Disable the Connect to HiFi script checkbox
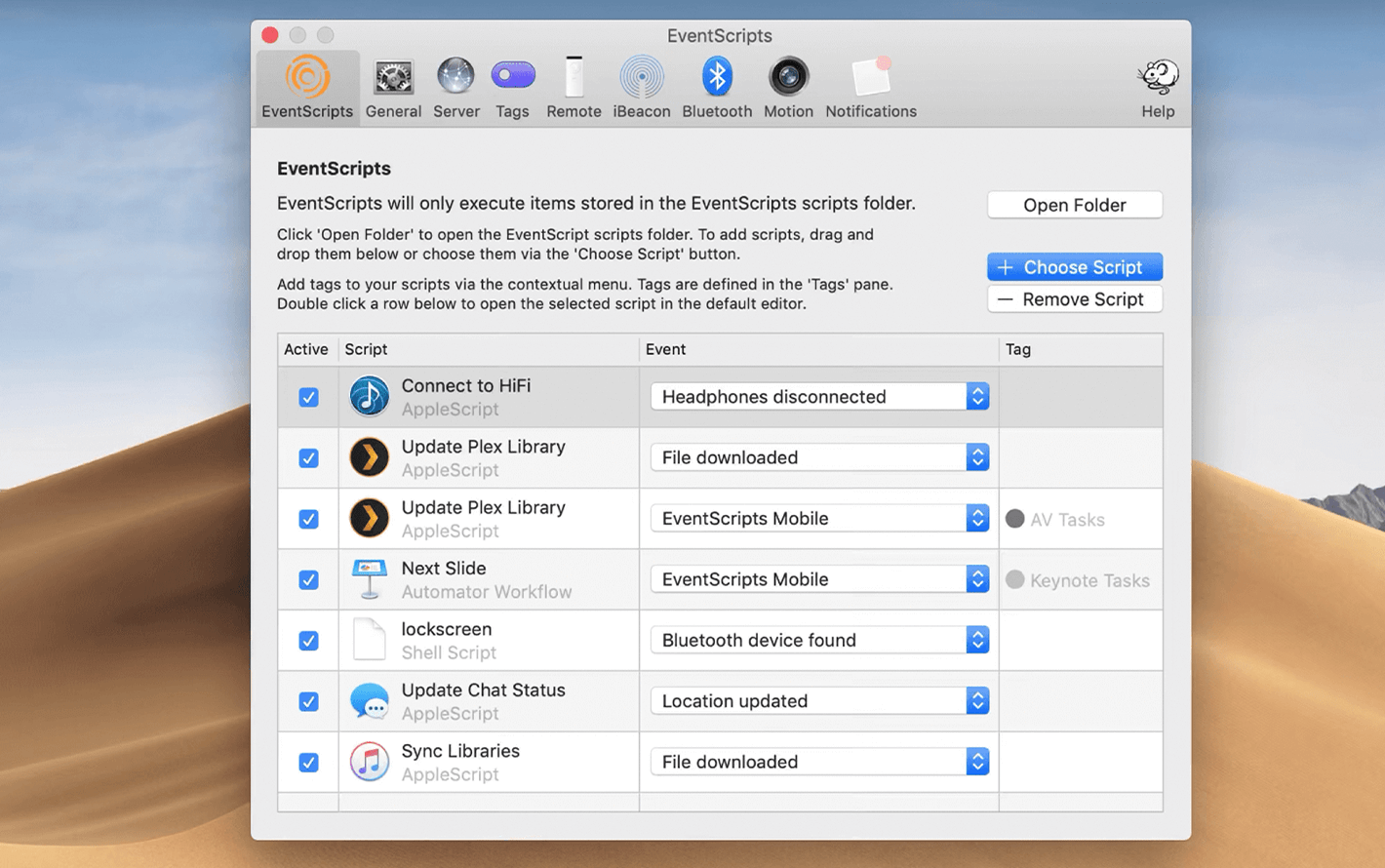 (308, 398)
